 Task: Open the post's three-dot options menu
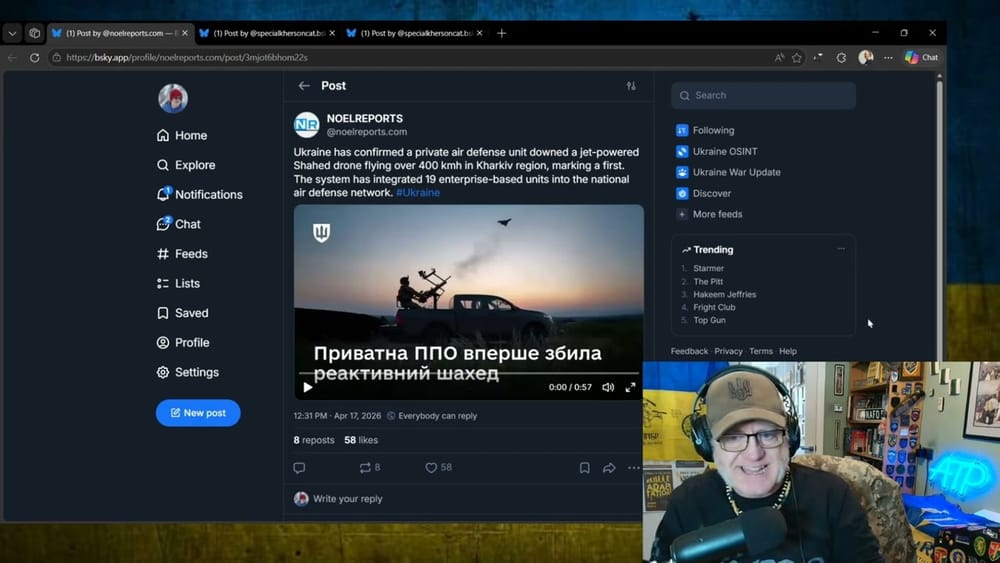[x=633, y=467]
